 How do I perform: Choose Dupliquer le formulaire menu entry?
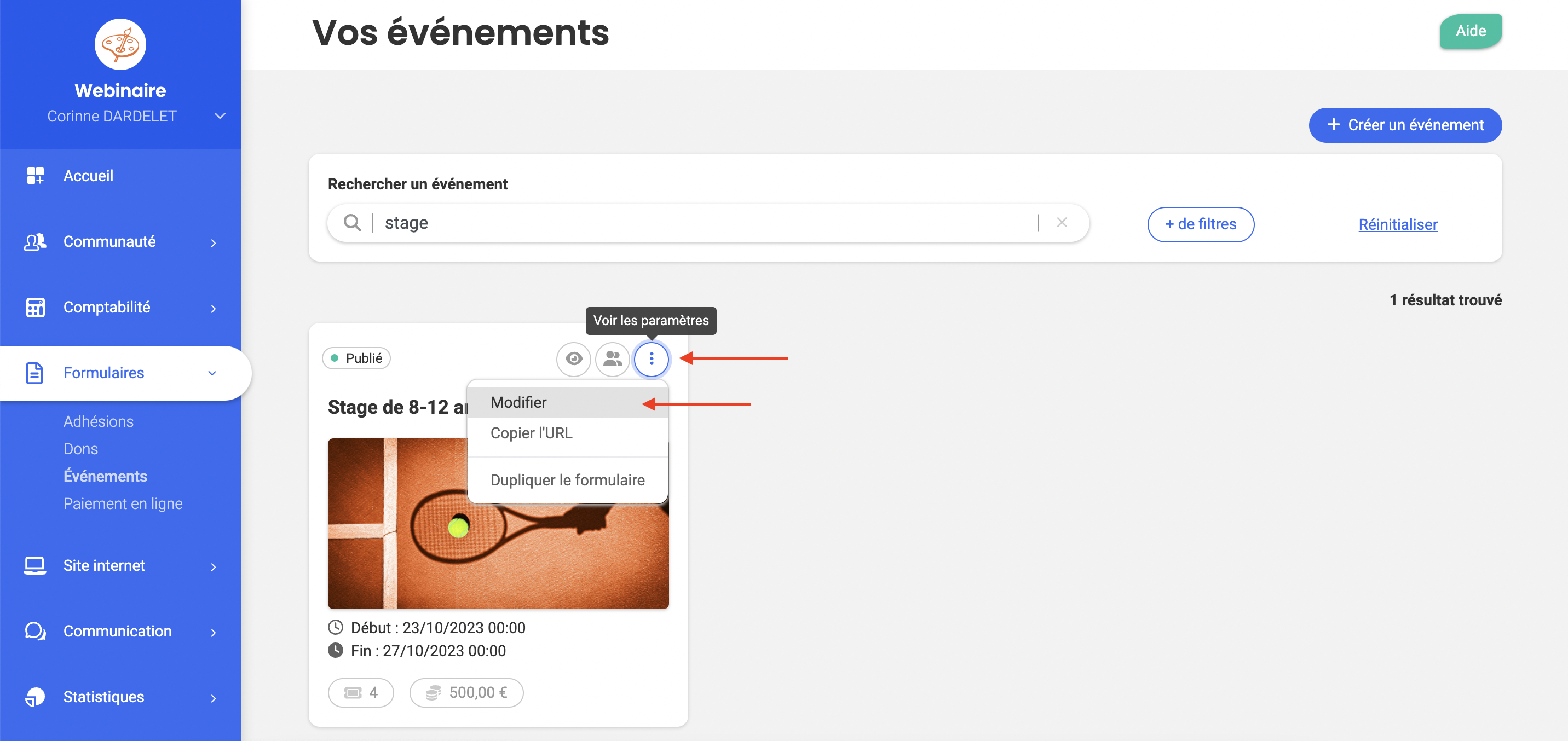pos(567,480)
